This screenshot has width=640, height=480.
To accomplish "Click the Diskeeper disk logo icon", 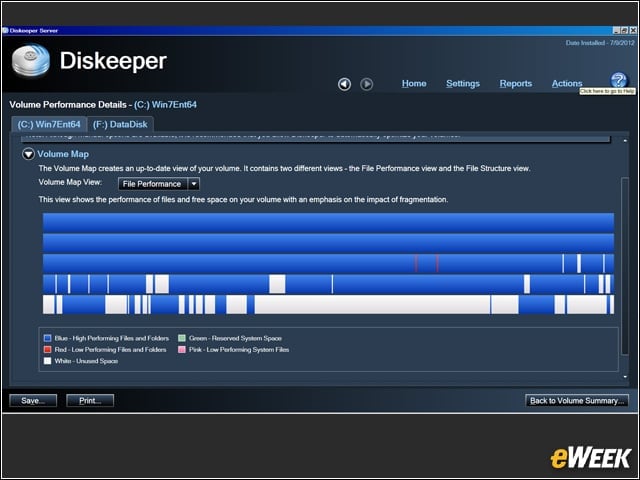I will point(31,60).
